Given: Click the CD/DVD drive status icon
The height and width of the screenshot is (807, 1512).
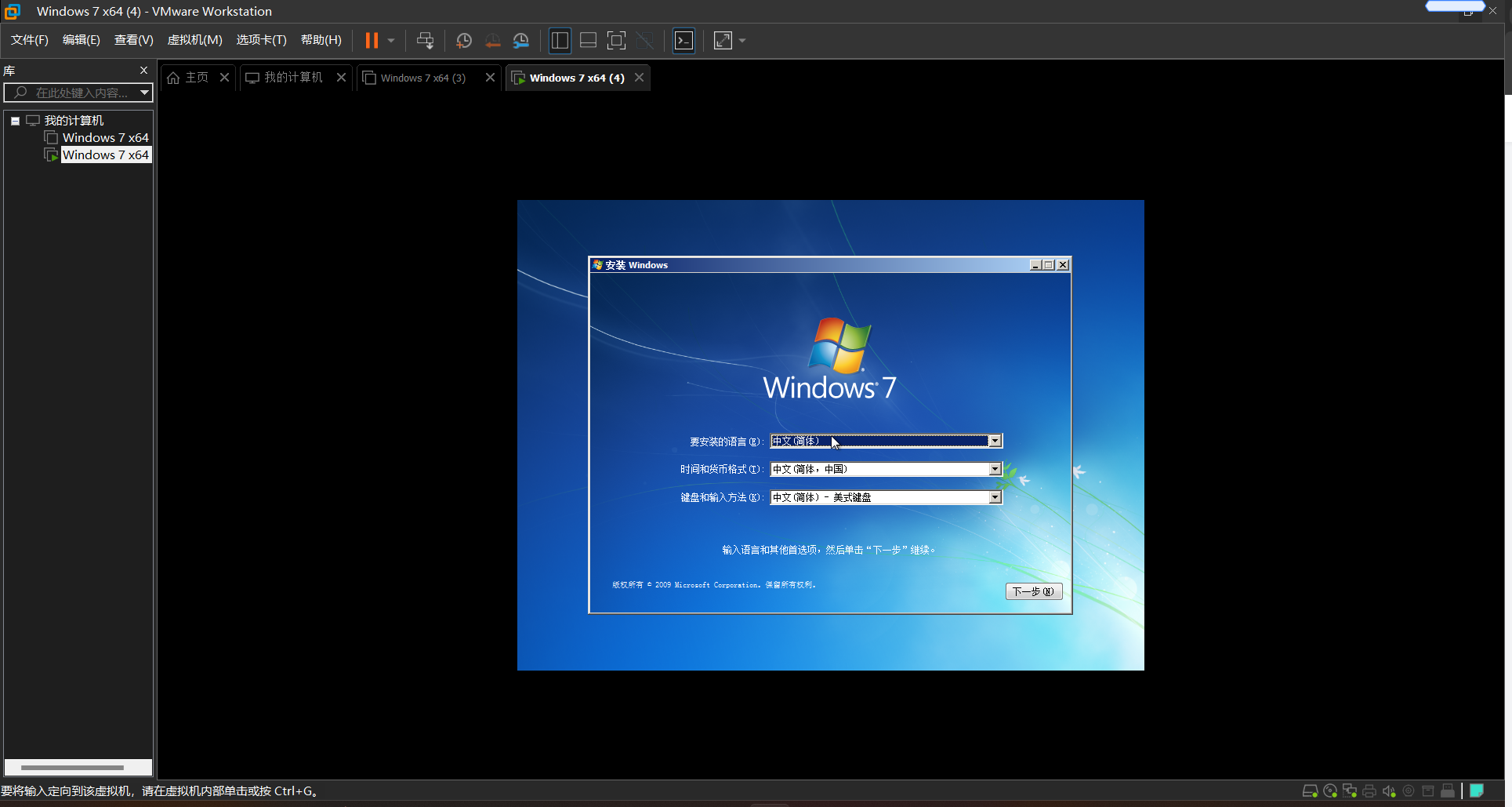Looking at the screenshot, I should pyautogui.click(x=1330, y=791).
